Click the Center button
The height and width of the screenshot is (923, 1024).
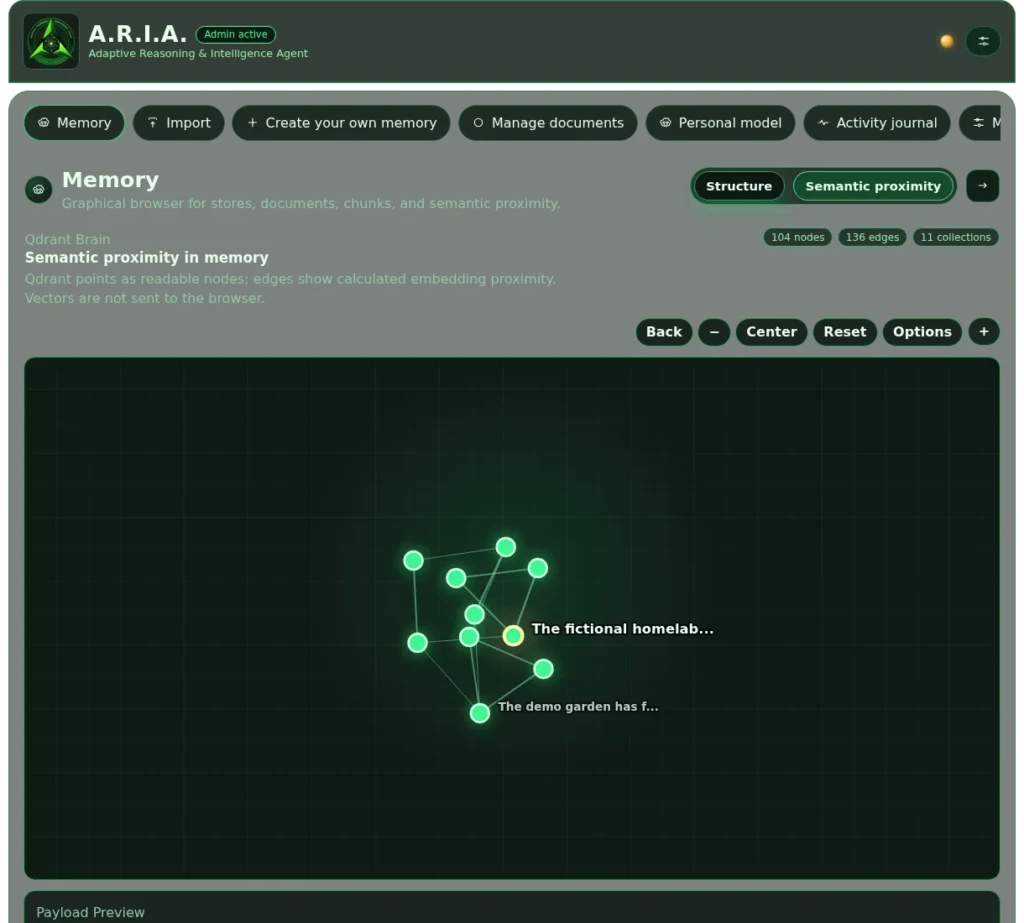click(771, 332)
